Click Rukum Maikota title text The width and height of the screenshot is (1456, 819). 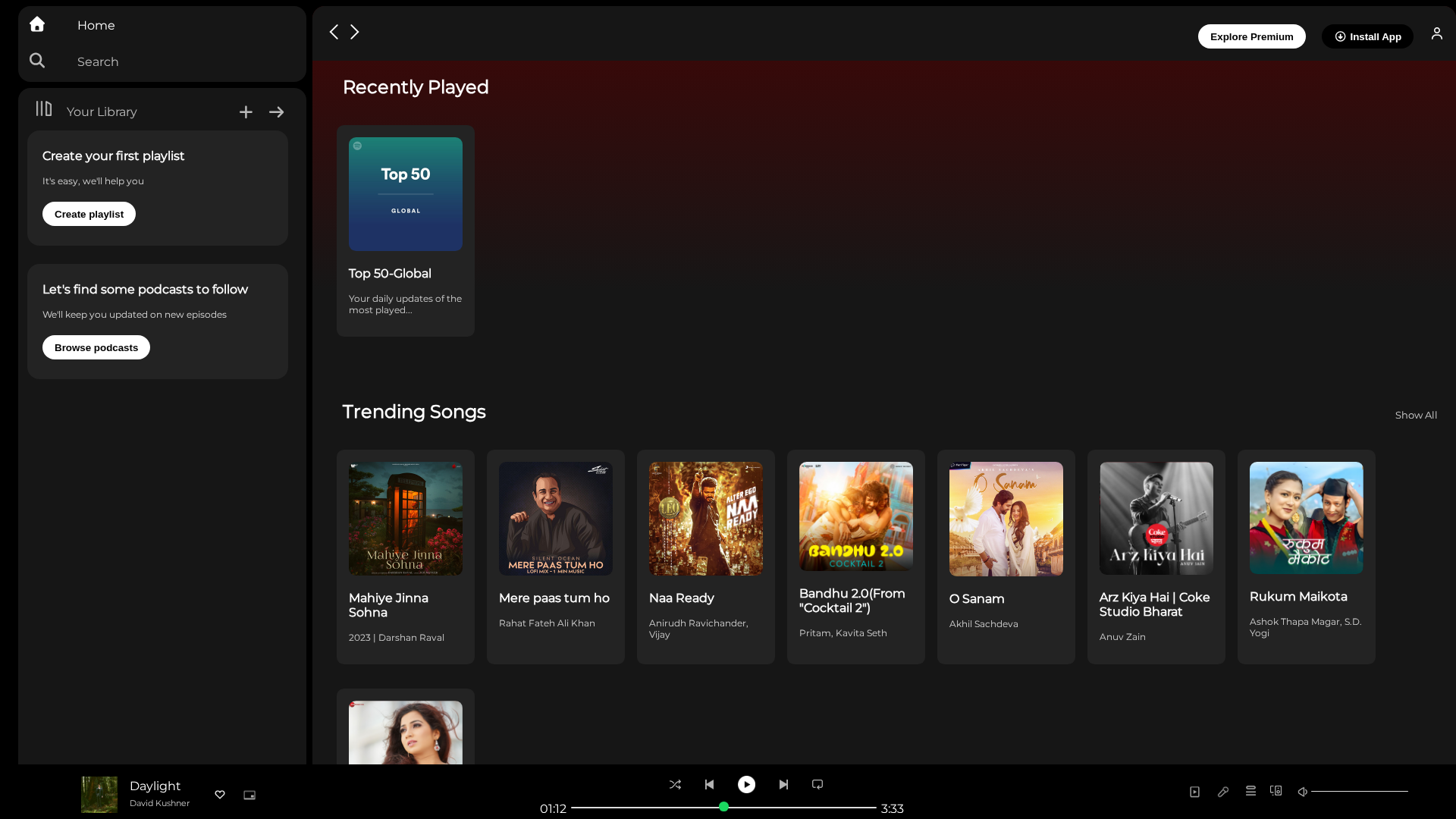(1298, 597)
